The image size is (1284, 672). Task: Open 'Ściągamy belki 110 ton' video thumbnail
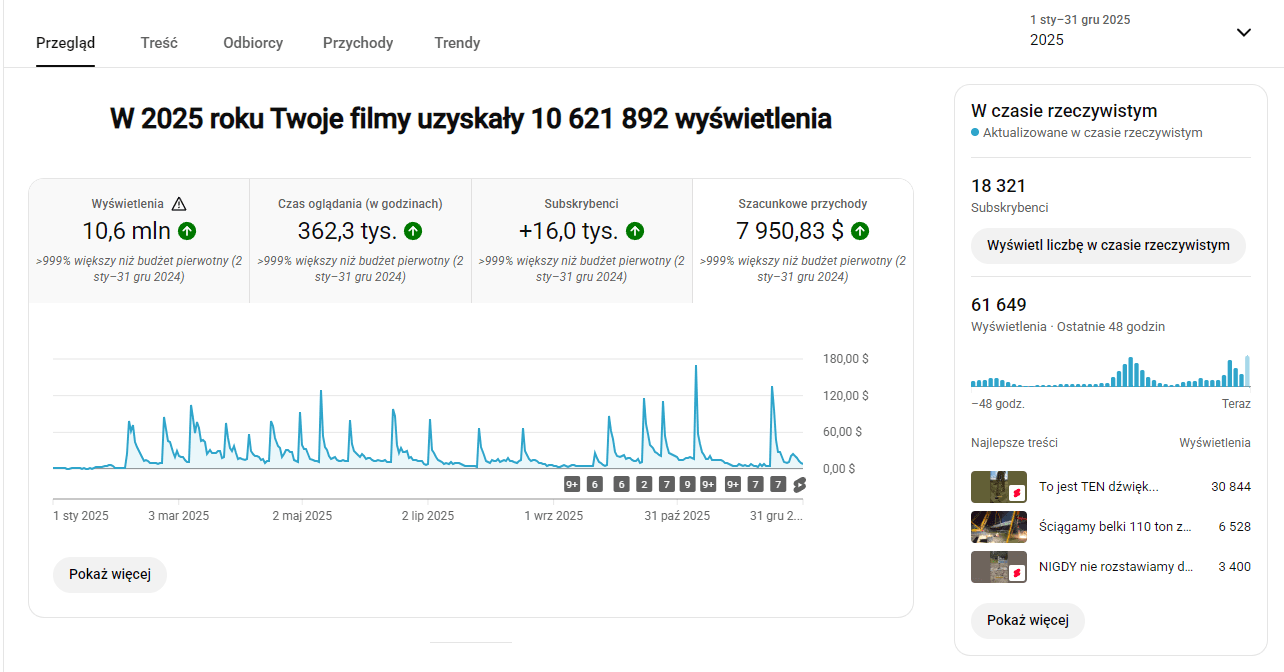pyautogui.click(x=998, y=527)
